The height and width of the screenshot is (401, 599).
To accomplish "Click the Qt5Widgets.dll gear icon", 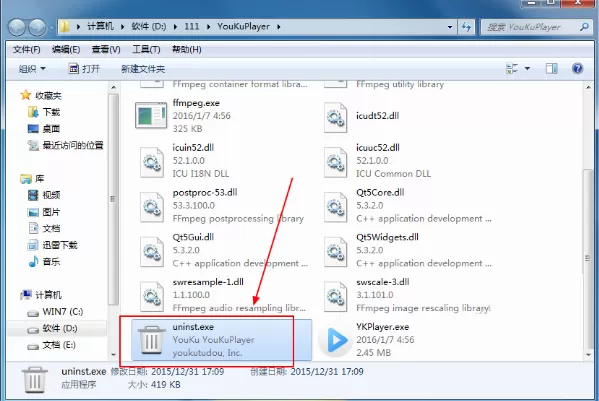I will pos(335,251).
